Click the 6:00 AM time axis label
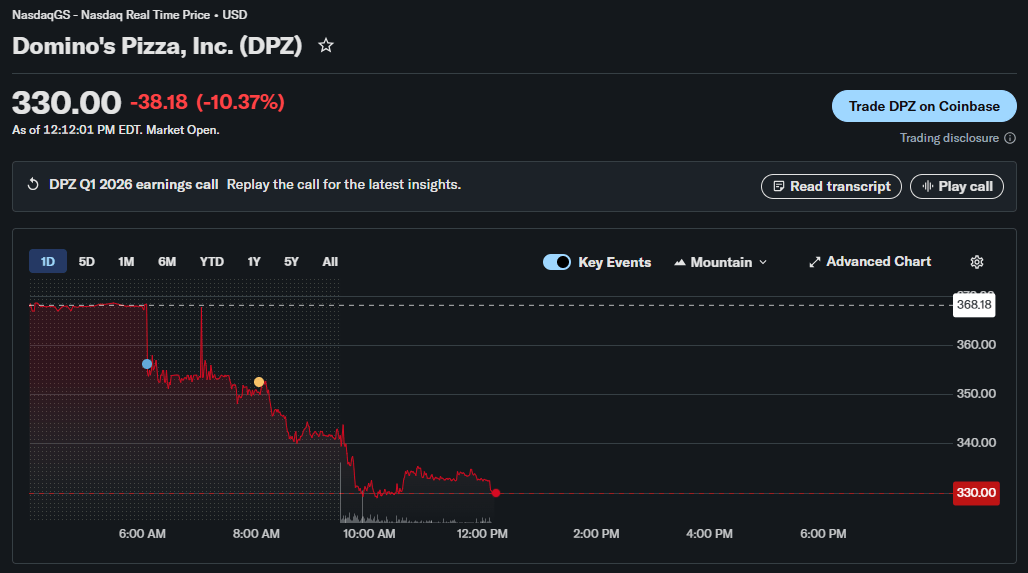Screen dimensions: 1028x573 coord(142,534)
